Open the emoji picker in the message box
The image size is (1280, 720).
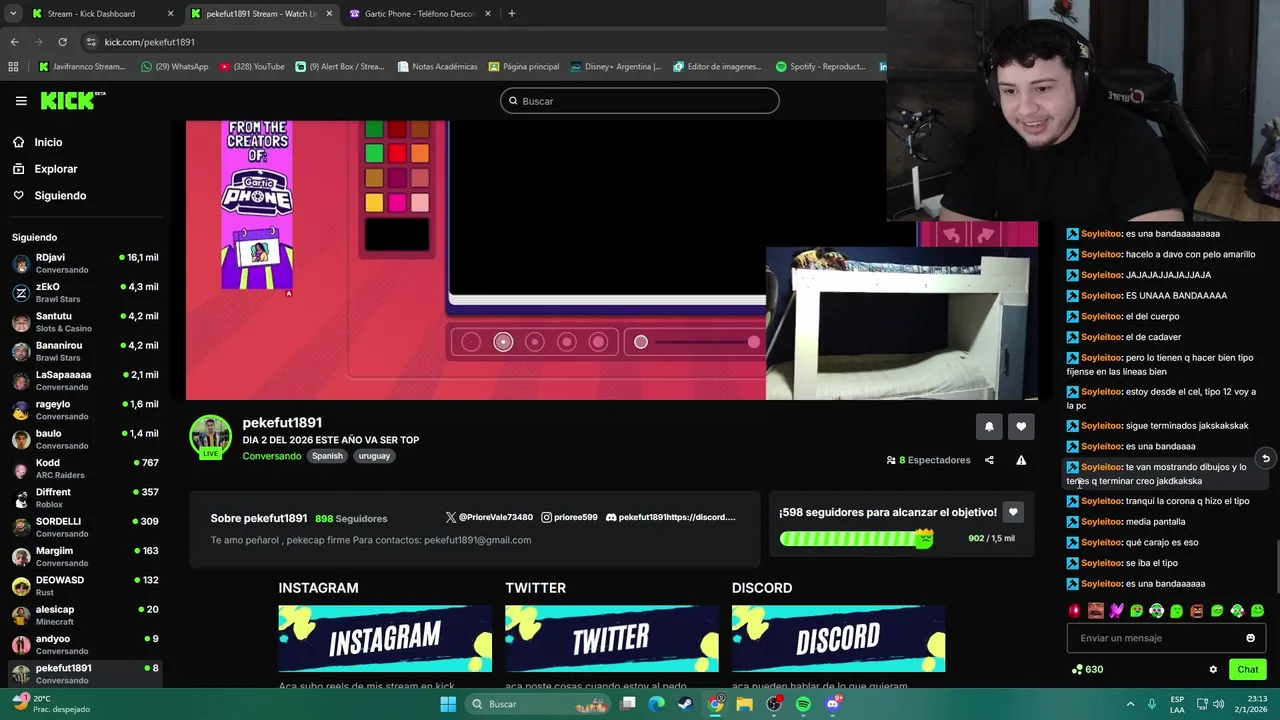pos(1250,638)
